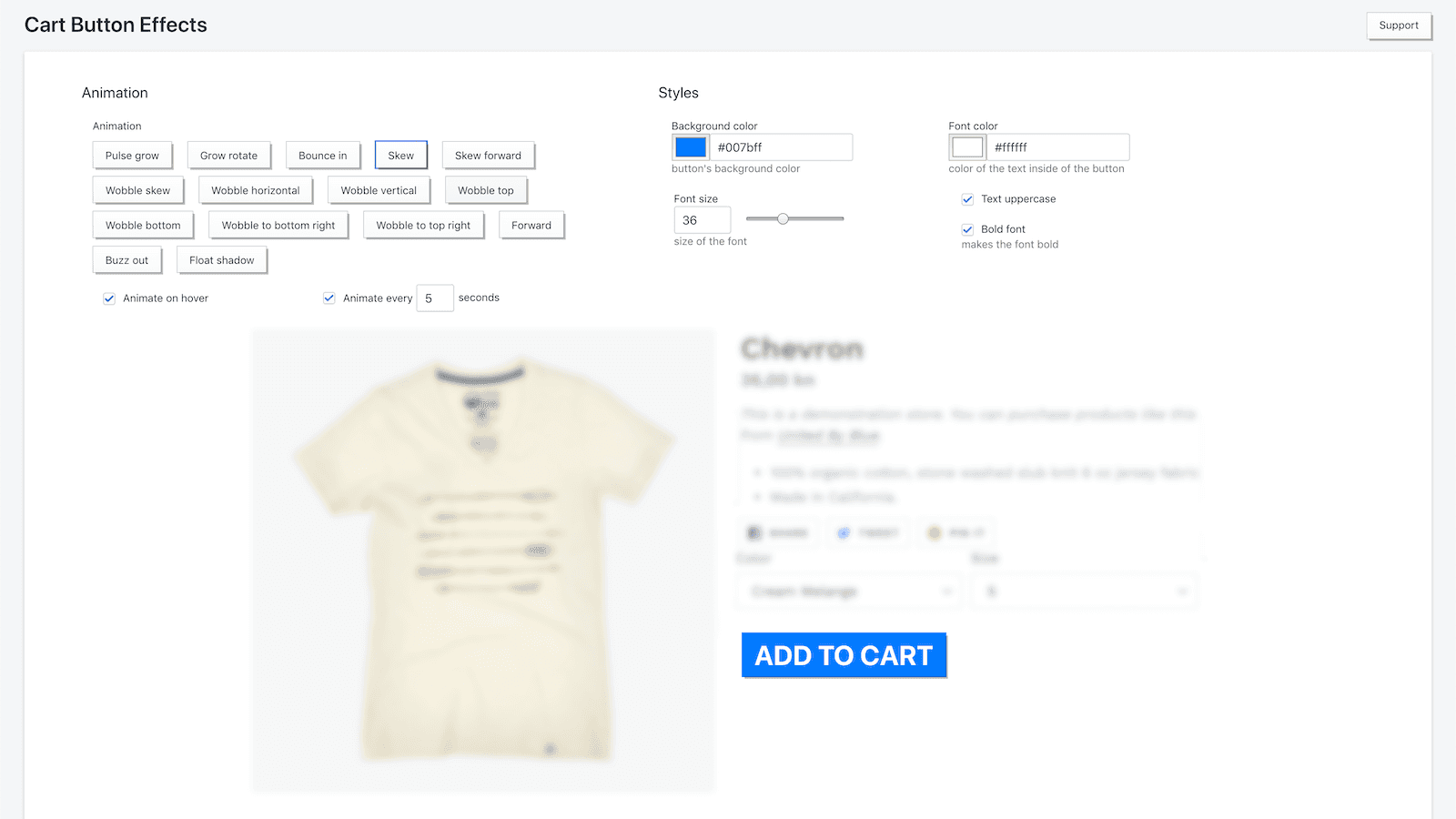Adjust the font size slider

tap(783, 218)
